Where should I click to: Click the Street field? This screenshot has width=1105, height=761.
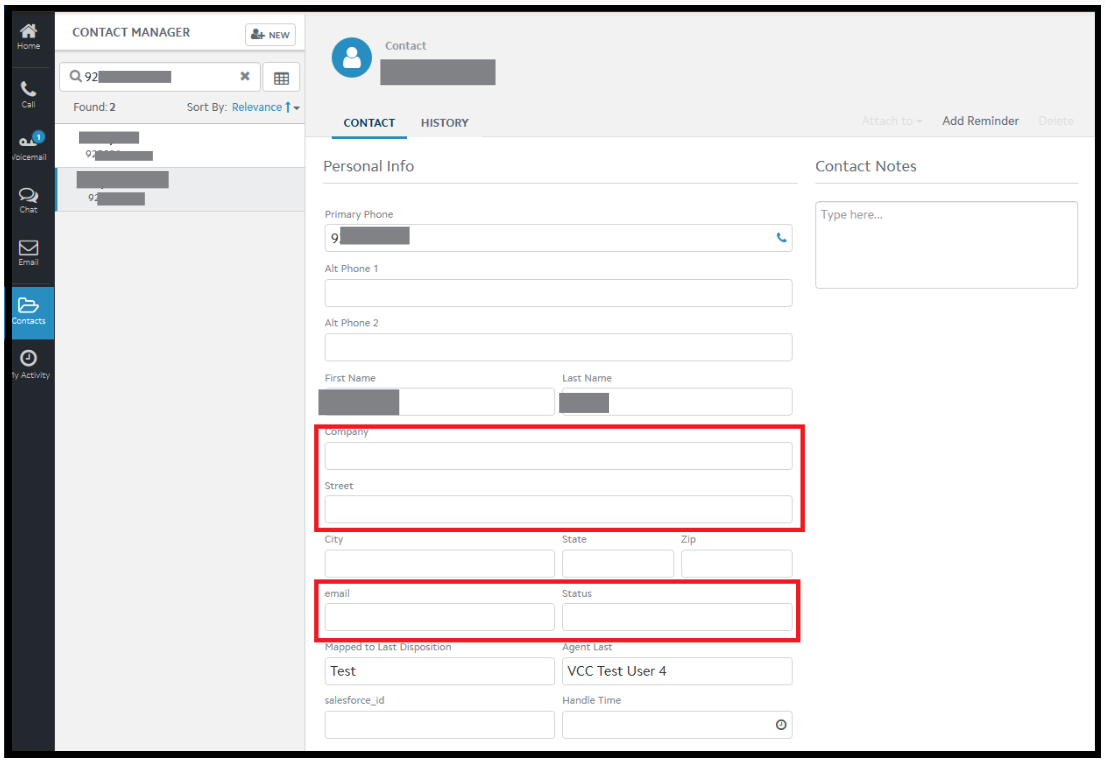tap(558, 509)
